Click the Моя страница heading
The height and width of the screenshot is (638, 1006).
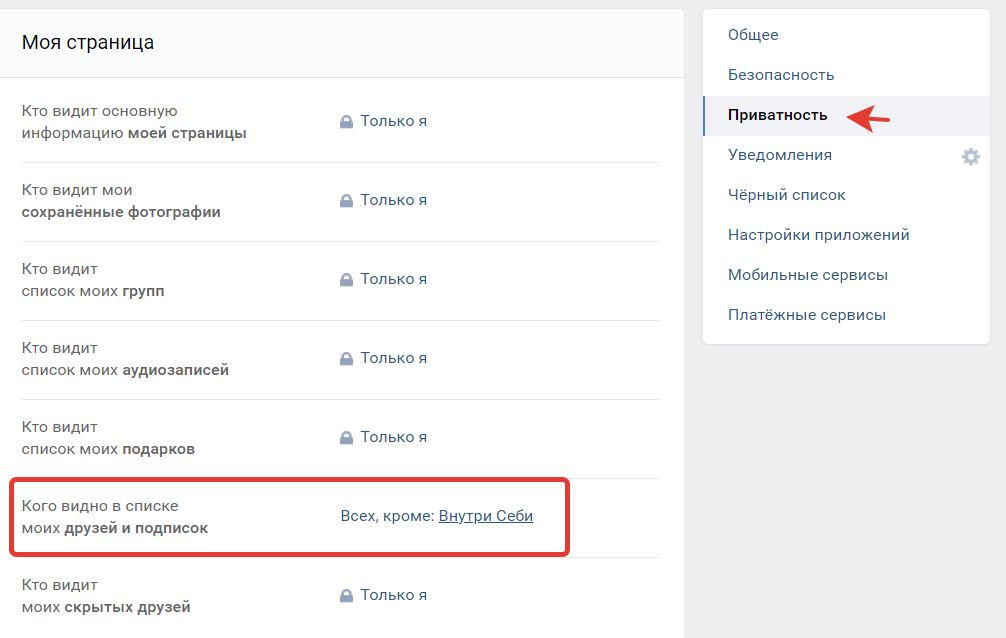click(x=88, y=42)
